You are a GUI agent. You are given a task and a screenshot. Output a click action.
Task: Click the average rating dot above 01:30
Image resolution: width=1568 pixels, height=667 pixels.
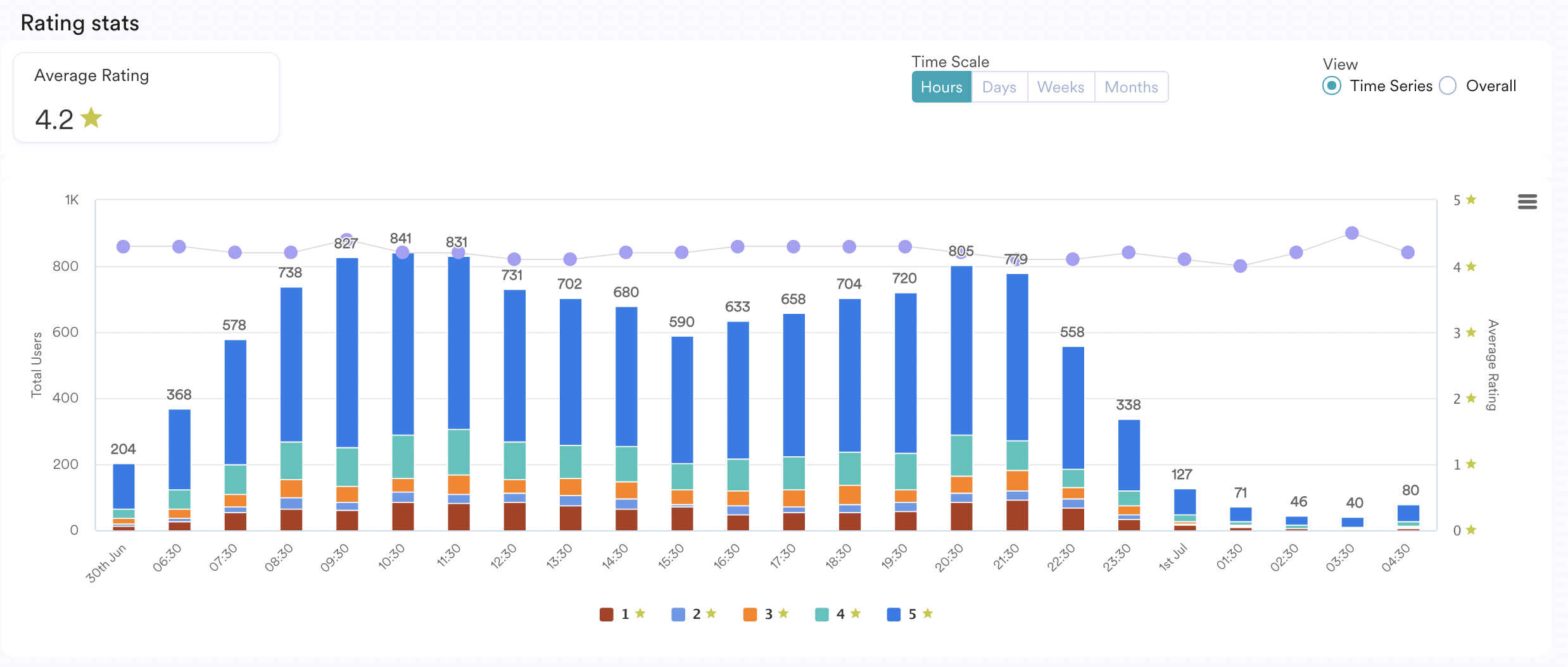click(1240, 266)
